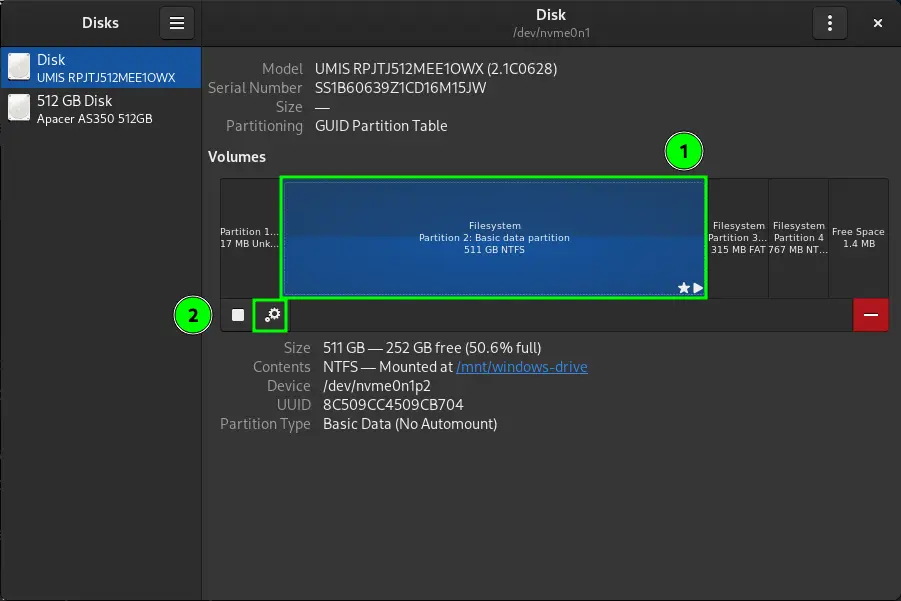
Task: Open the Disks application hamburger menu
Action: click(177, 23)
